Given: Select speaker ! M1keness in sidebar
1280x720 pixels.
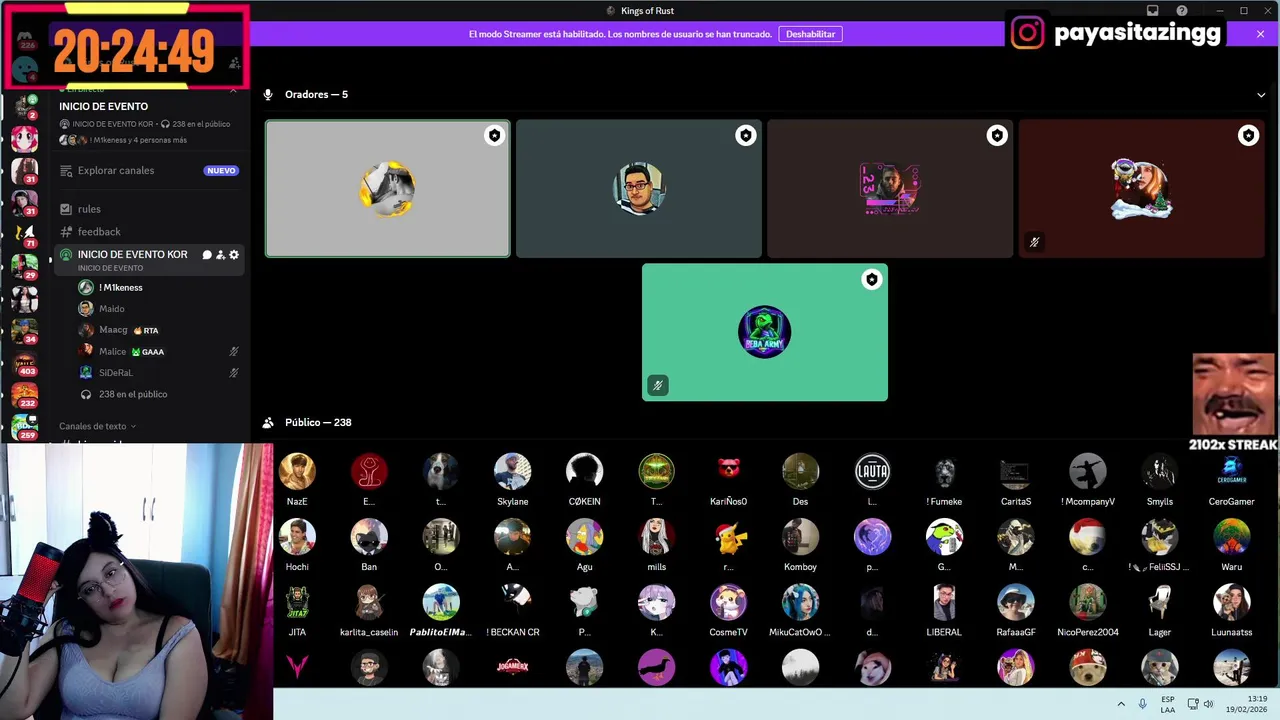Looking at the screenshot, I should pos(120,288).
